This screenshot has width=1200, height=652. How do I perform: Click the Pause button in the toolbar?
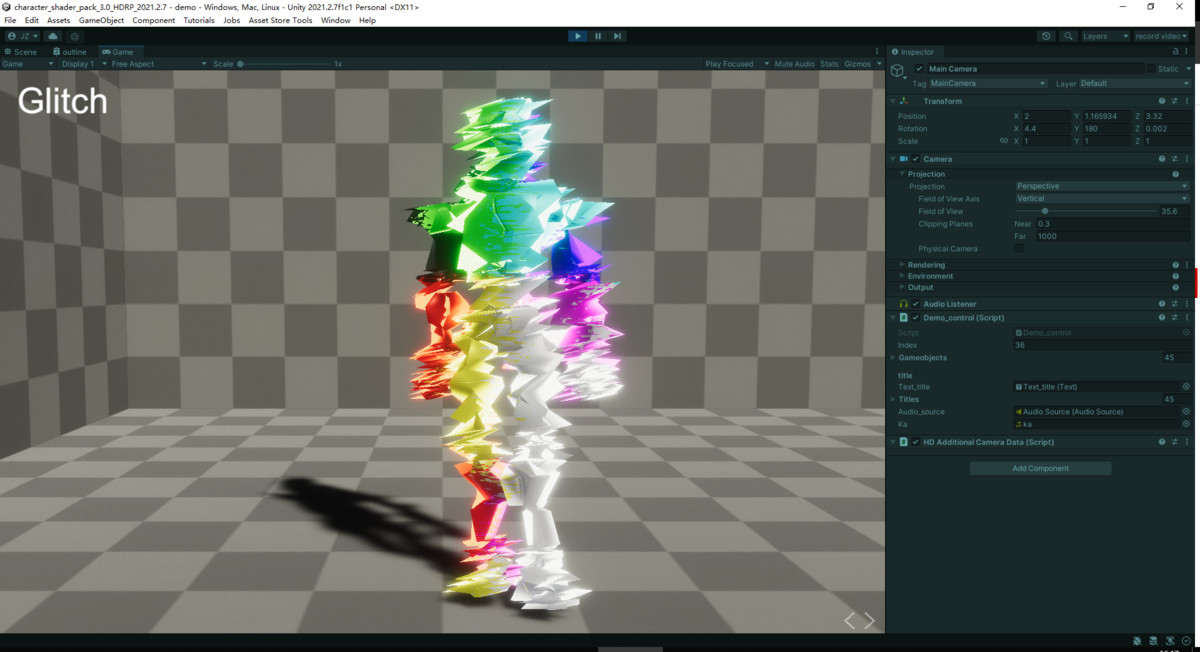tap(598, 36)
